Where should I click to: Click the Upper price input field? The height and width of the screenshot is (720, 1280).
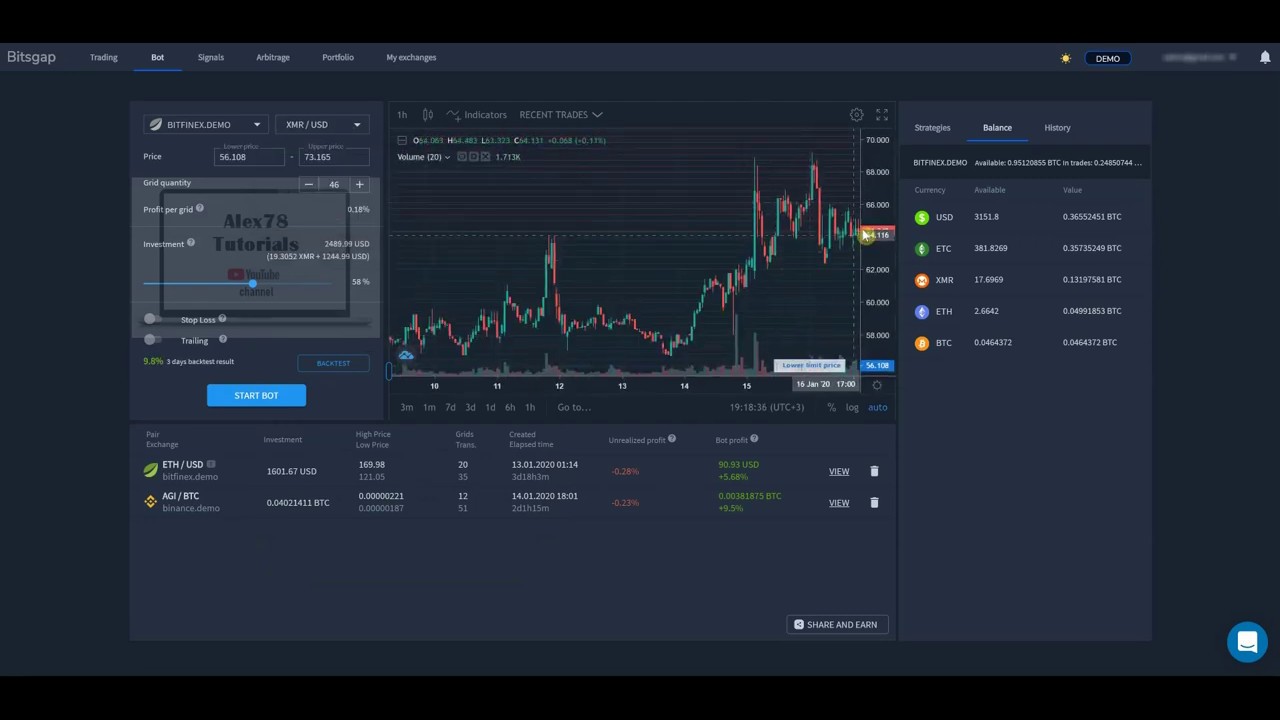tap(334, 157)
